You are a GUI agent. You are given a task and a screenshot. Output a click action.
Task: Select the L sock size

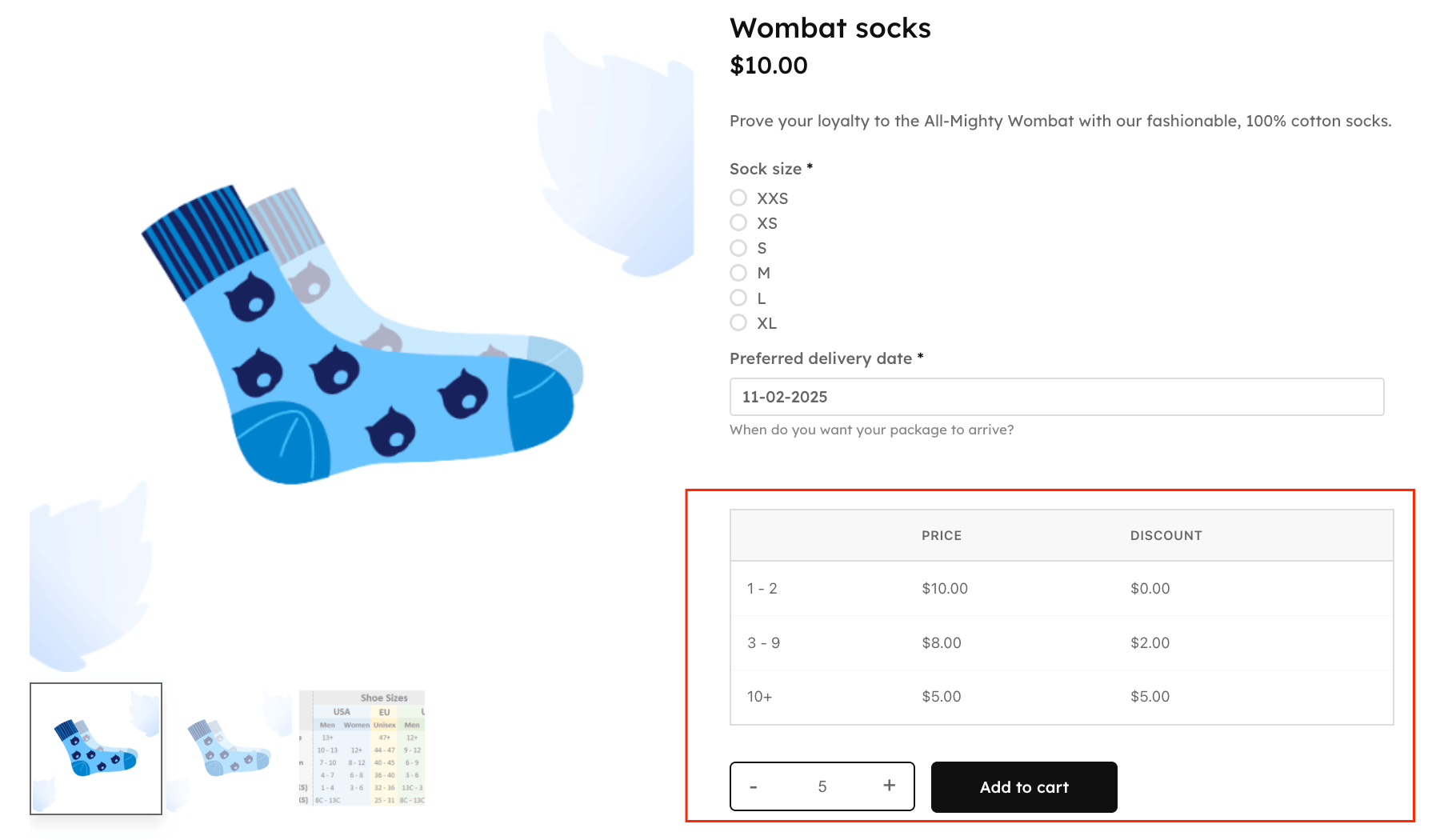[x=738, y=298]
